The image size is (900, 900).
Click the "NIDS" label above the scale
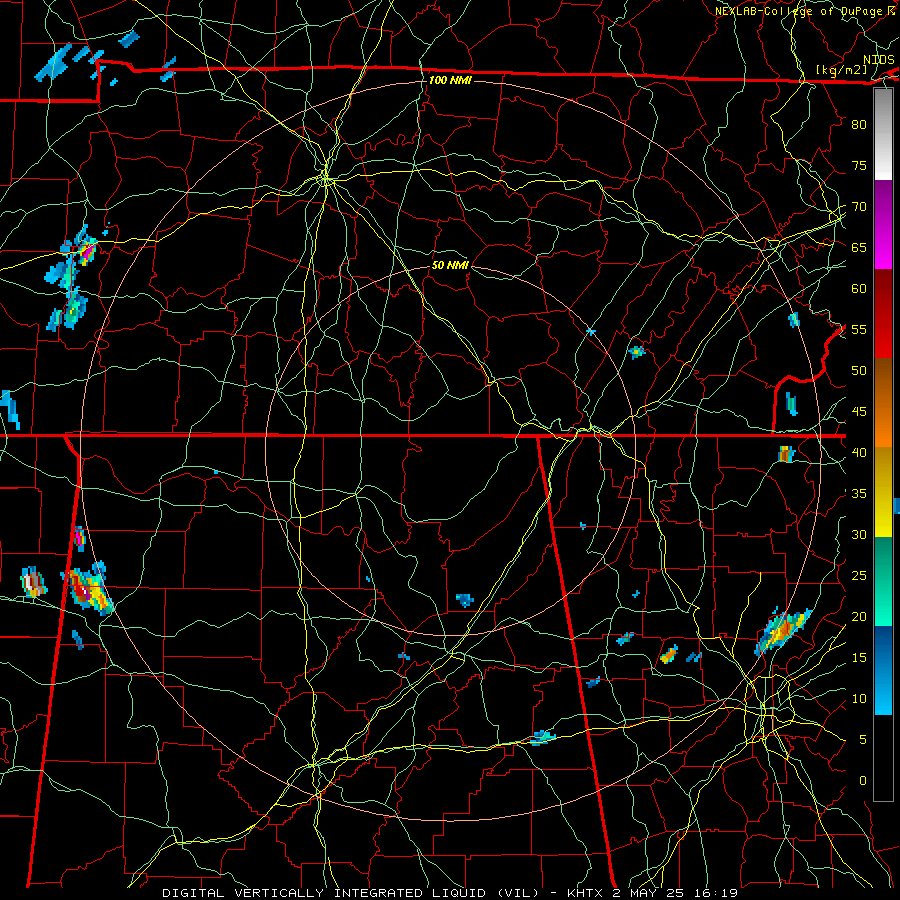click(x=879, y=60)
